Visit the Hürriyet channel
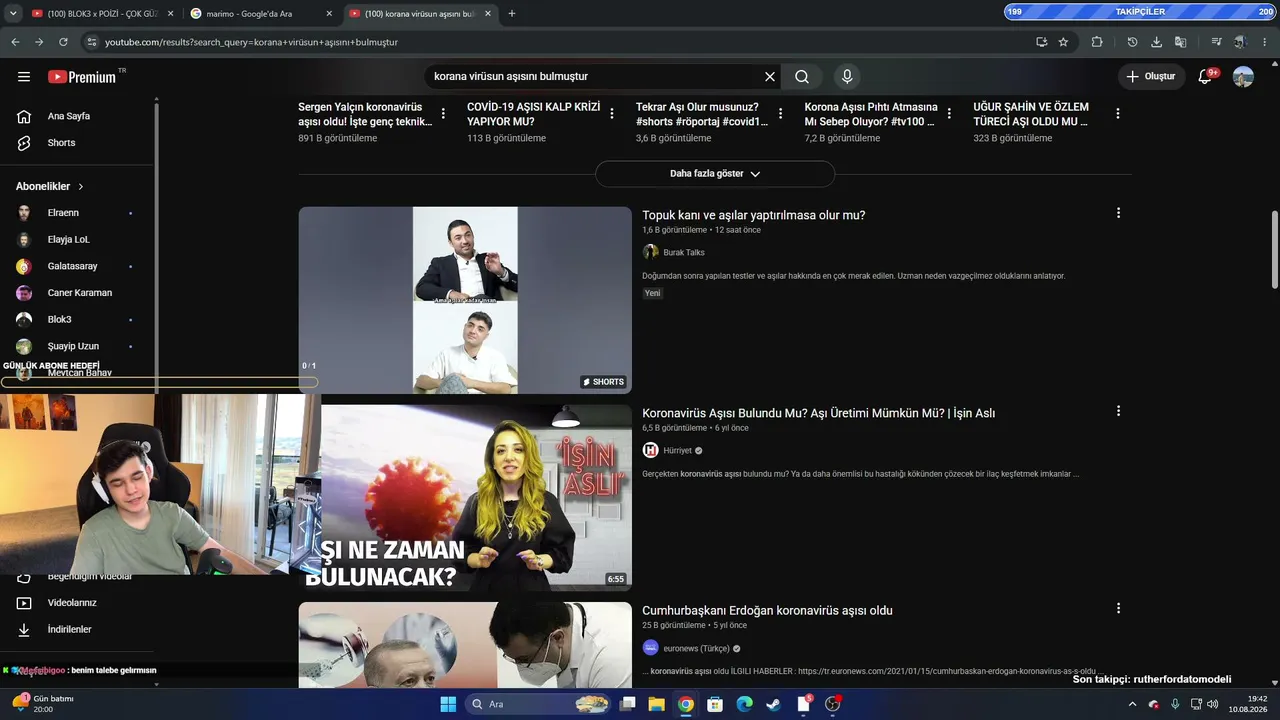This screenshot has width=1280, height=720. point(677,451)
